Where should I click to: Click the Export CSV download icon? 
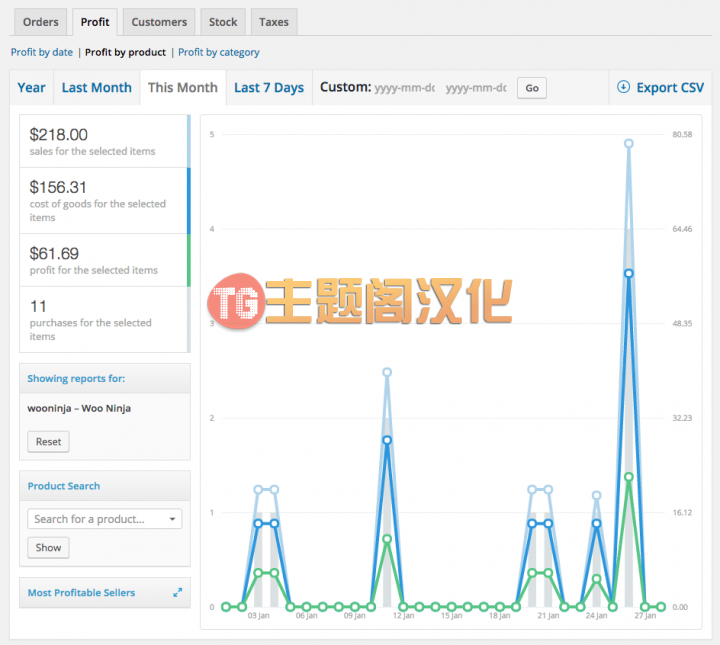coord(623,87)
